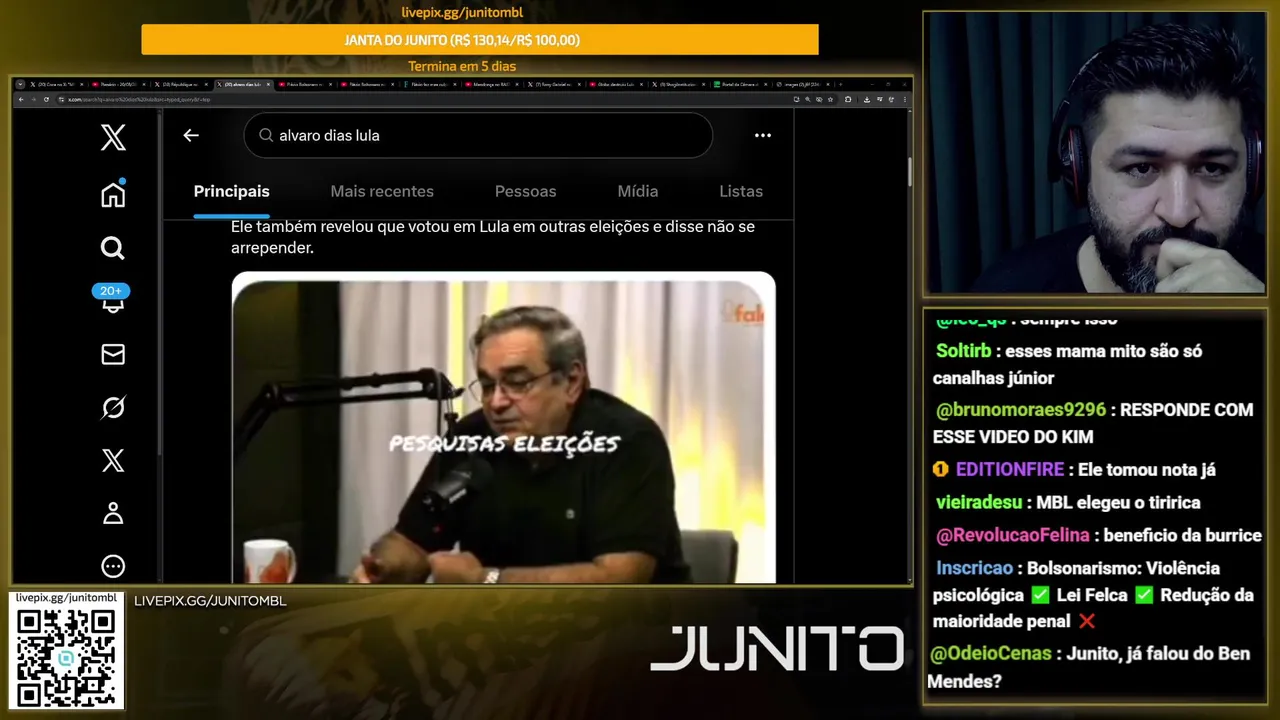The width and height of the screenshot is (1280, 720).
Task: Open the Home icon in X sidebar
Action: pyautogui.click(x=113, y=194)
